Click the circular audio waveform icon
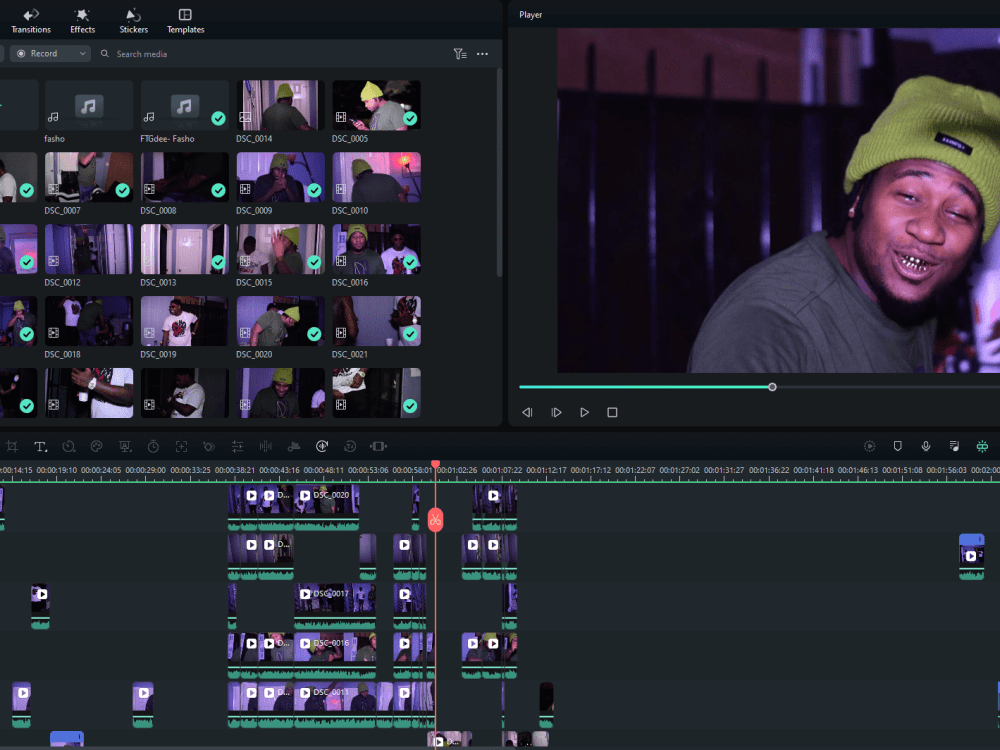Screen dimensions: 1000x750 click(x=322, y=446)
